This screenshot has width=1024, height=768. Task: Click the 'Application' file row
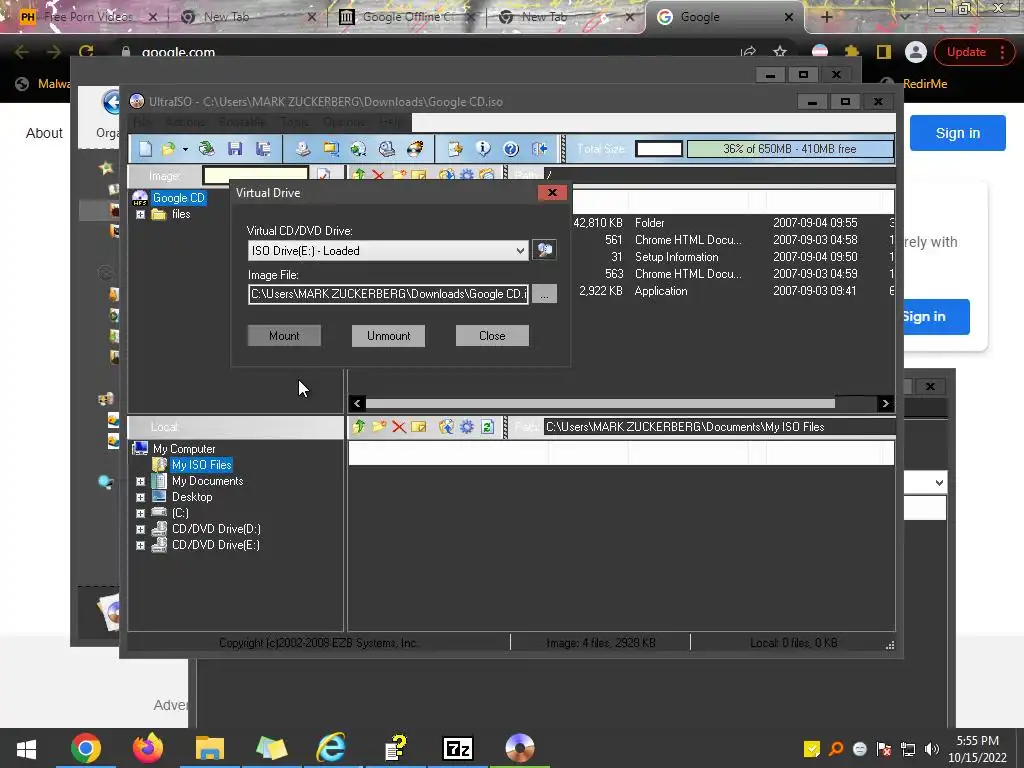[731, 291]
